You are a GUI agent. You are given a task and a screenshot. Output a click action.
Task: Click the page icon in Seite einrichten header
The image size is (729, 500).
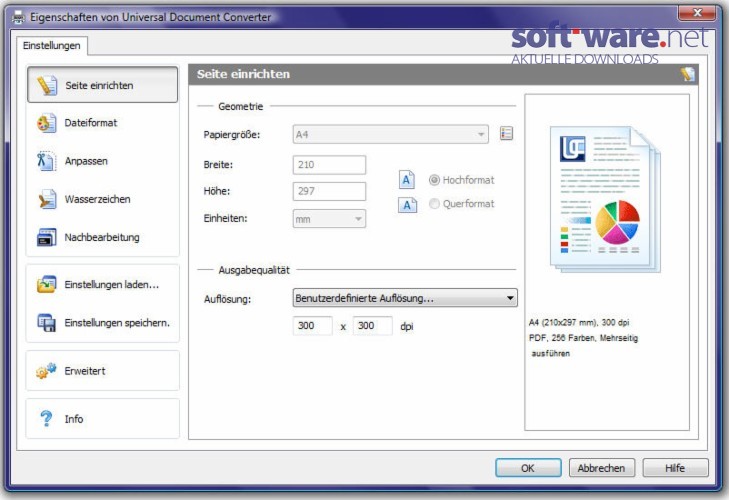[x=688, y=74]
